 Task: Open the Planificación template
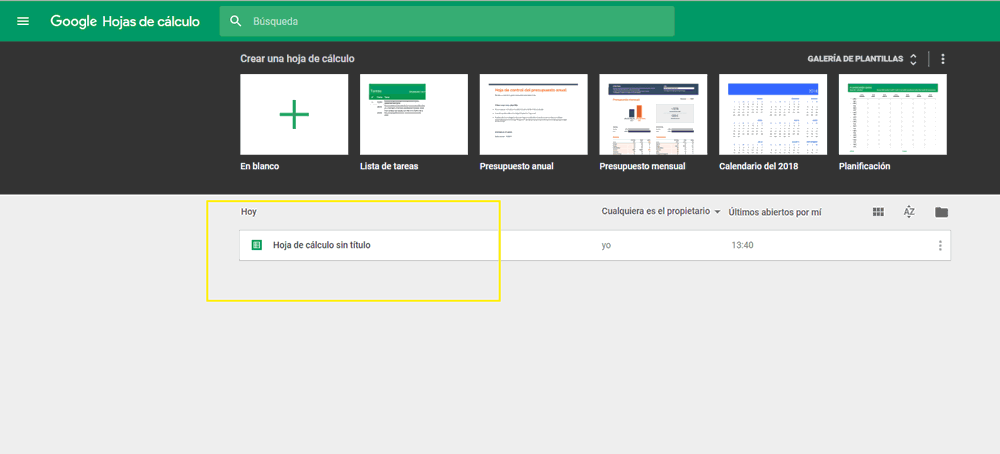pyautogui.click(x=893, y=114)
